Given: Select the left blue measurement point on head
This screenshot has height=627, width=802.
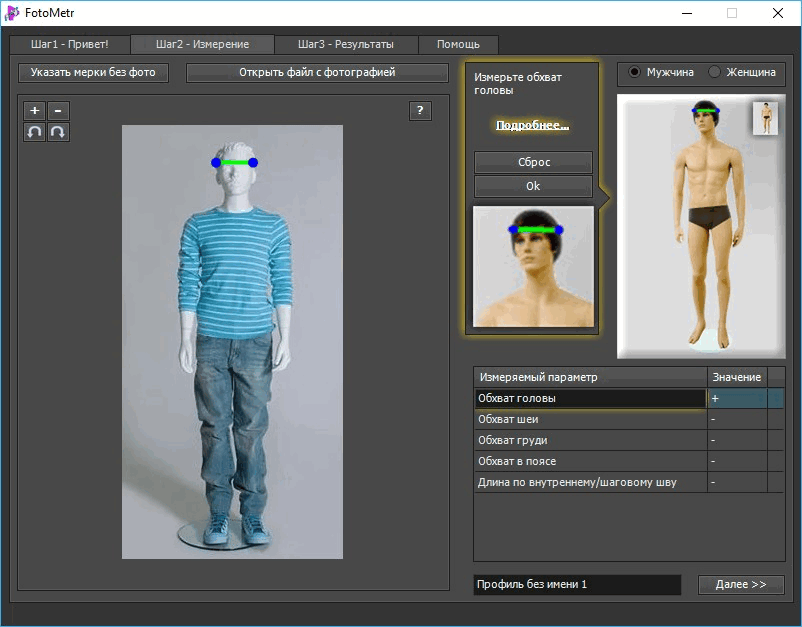Looking at the screenshot, I should click(216, 163).
